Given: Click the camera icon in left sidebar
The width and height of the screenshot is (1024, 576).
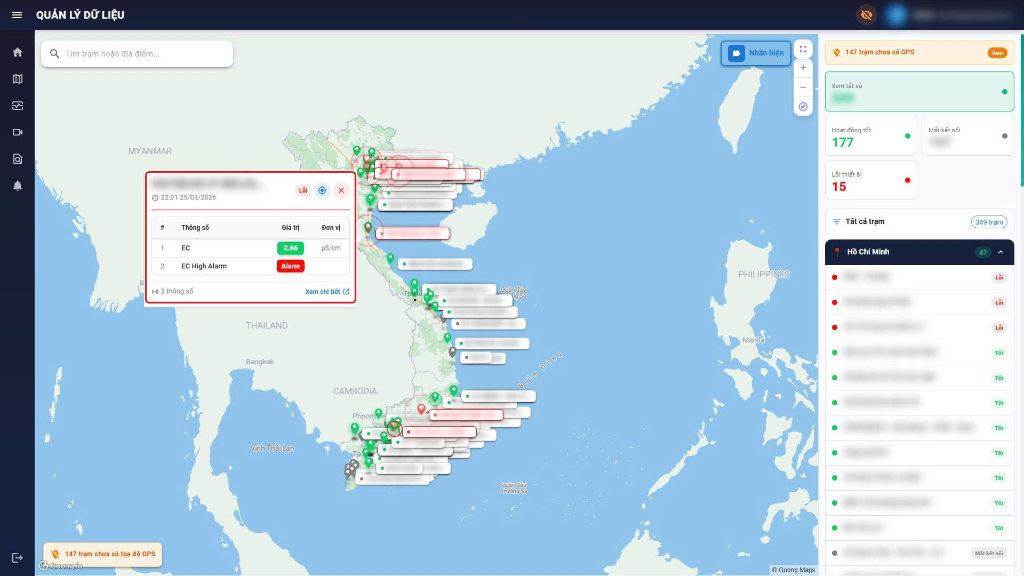Looking at the screenshot, I should click(15, 131).
